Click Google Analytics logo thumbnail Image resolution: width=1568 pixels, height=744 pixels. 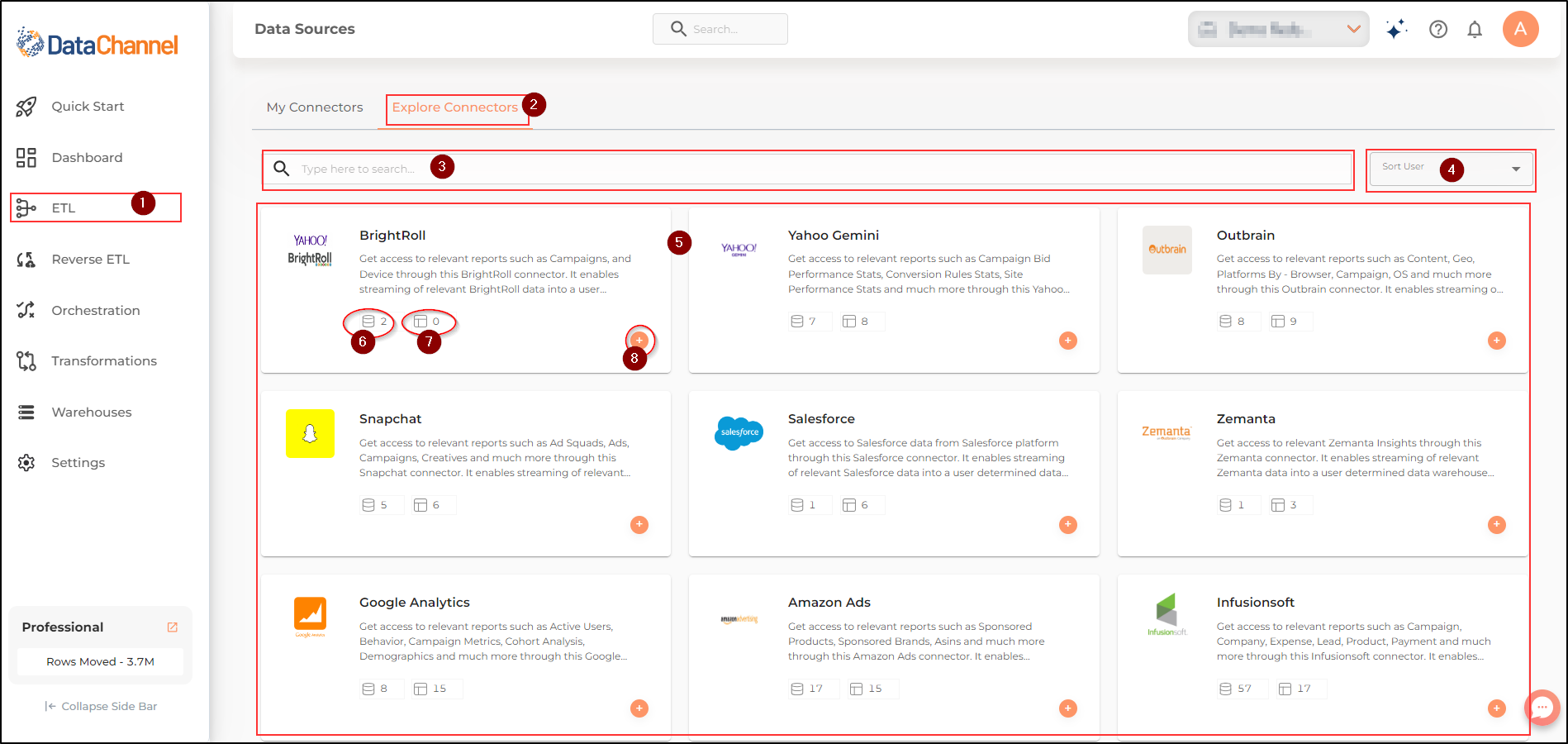(x=310, y=617)
